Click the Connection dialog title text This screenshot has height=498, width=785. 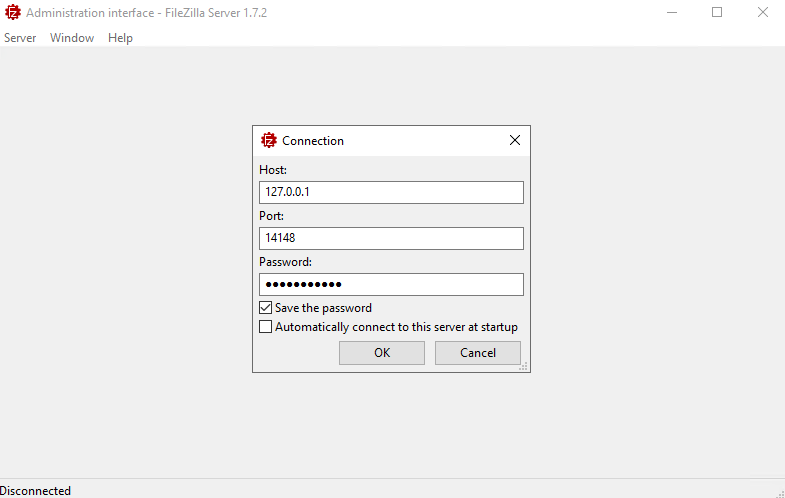pyautogui.click(x=313, y=141)
